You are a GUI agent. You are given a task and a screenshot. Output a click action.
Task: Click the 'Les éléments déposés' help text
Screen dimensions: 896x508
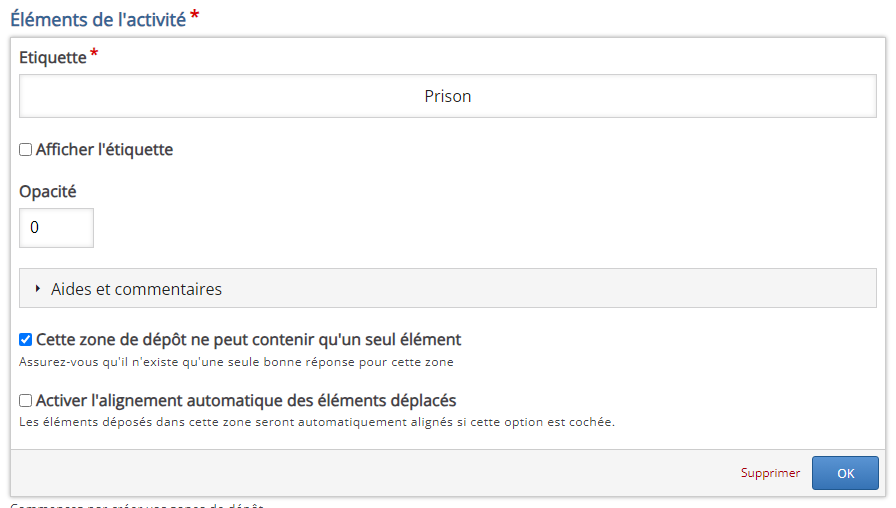point(317,422)
